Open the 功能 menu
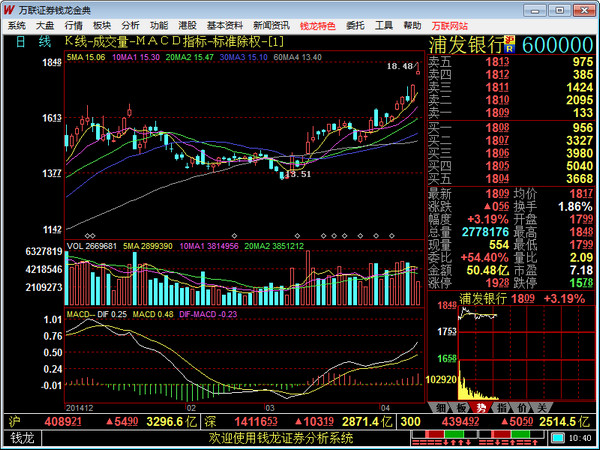 click(x=159, y=26)
